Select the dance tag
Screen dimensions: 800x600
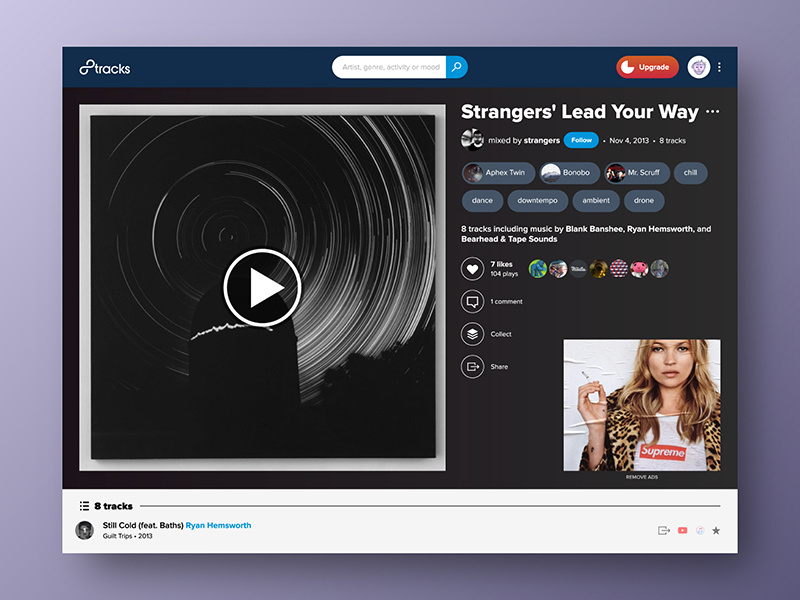pos(482,201)
